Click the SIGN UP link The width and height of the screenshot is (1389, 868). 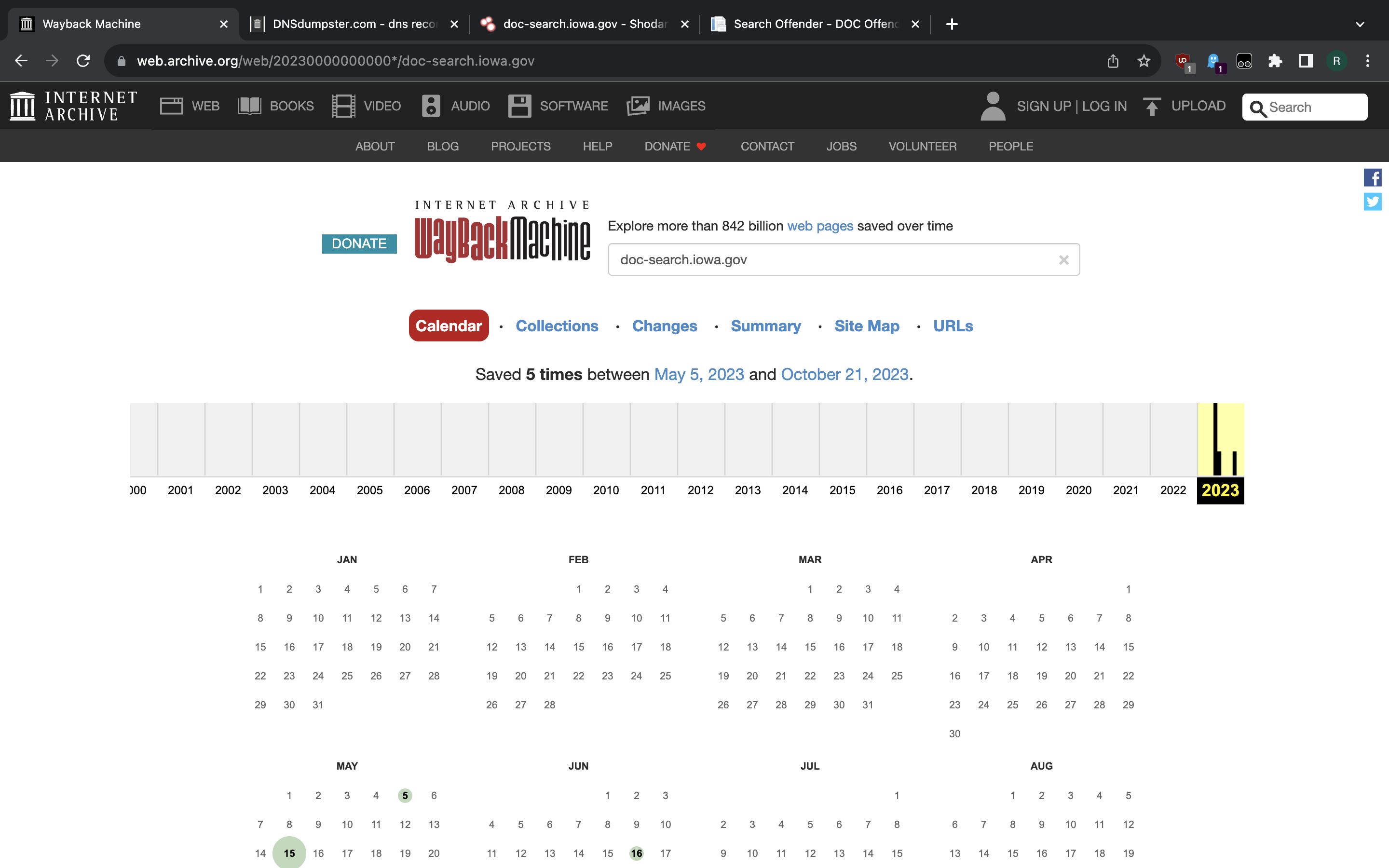[x=1044, y=106]
